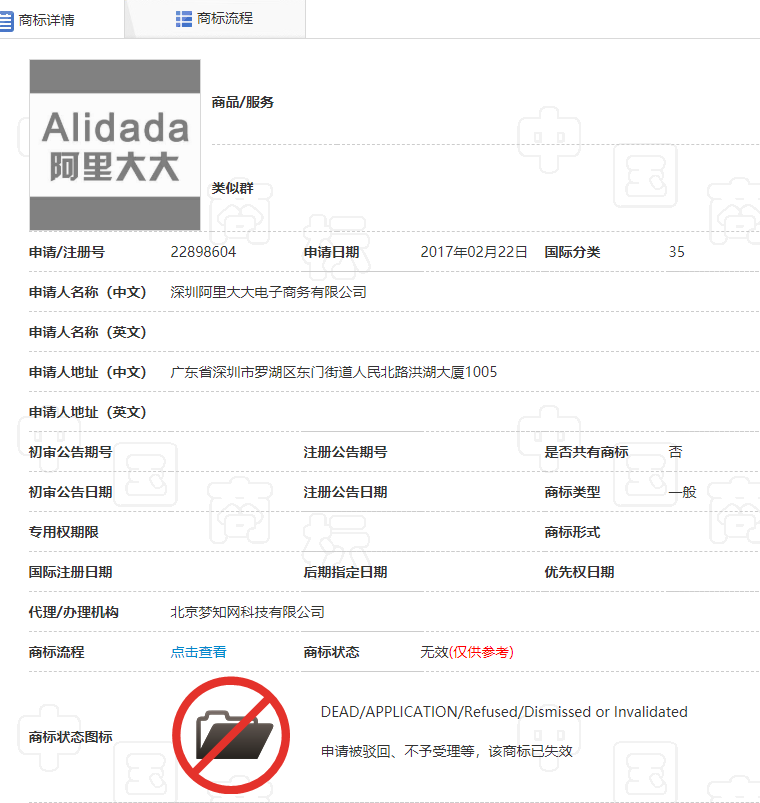760x803 pixels.
Task: Click the 申请人名称（英文） label
Action: pyautogui.click(x=88, y=332)
